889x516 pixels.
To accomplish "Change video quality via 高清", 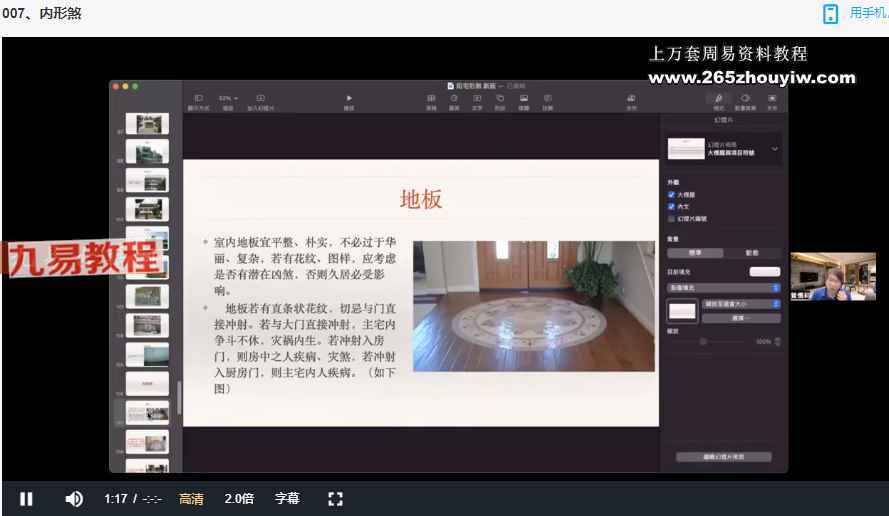I will coord(191,499).
